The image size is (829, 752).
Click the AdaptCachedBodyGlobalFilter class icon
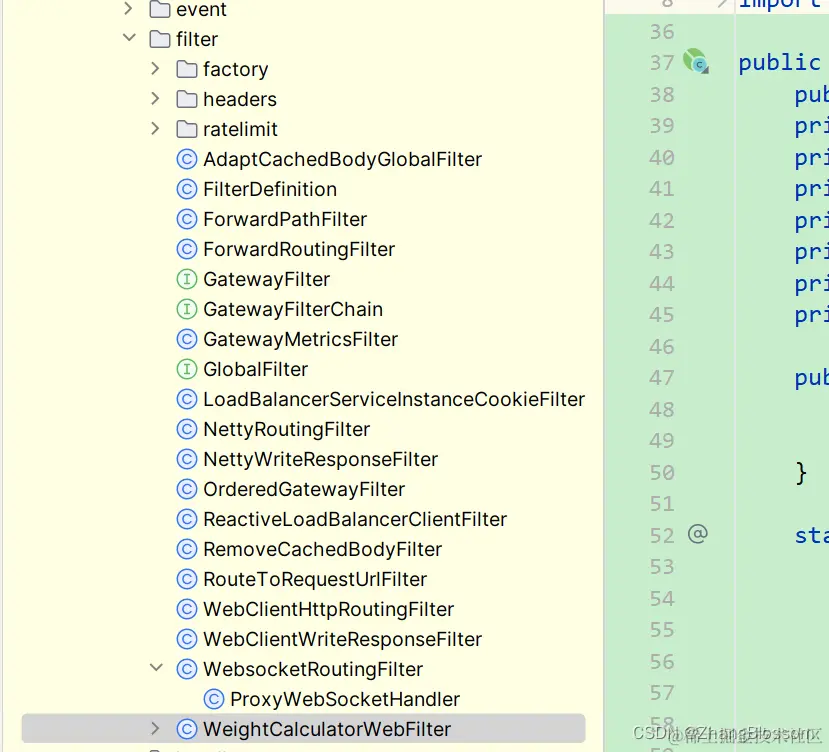pos(187,159)
